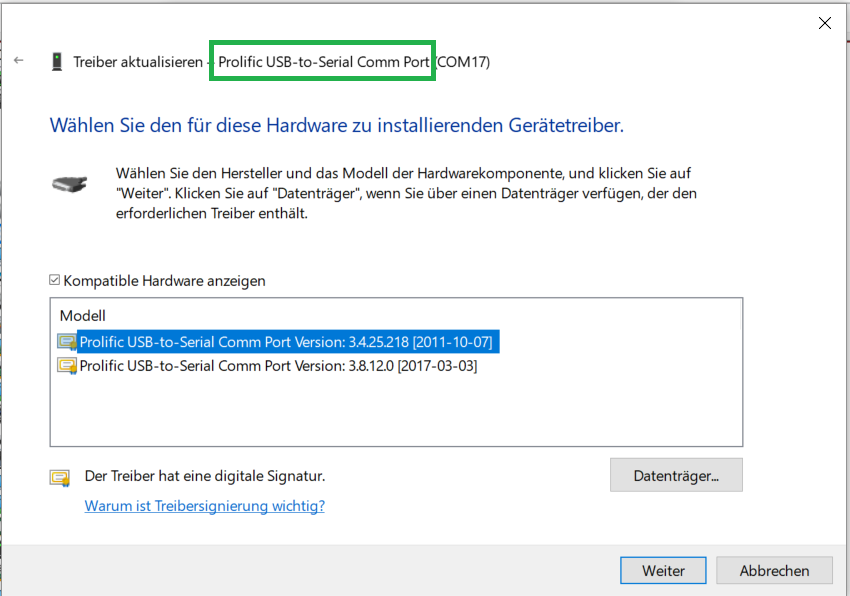Click the Treiber aktualisieren title text
This screenshot has width=850, height=596.
(x=138, y=62)
